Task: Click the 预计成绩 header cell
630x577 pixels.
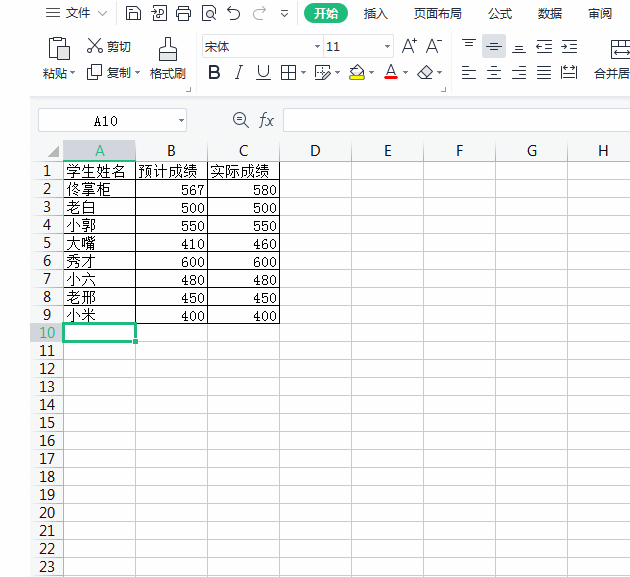Action: [x=171, y=171]
